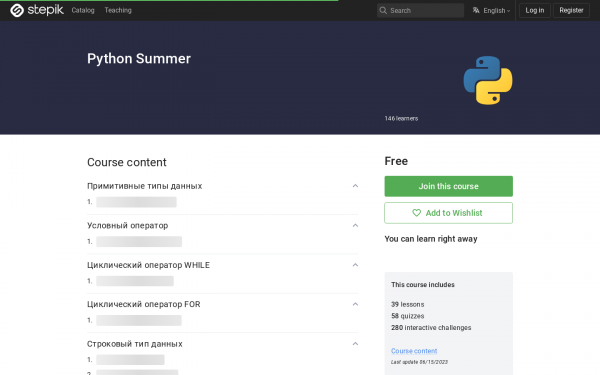Collapse the Циклический оператор FOR section
This screenshot has height=375, width=600.
click(355, 304)
